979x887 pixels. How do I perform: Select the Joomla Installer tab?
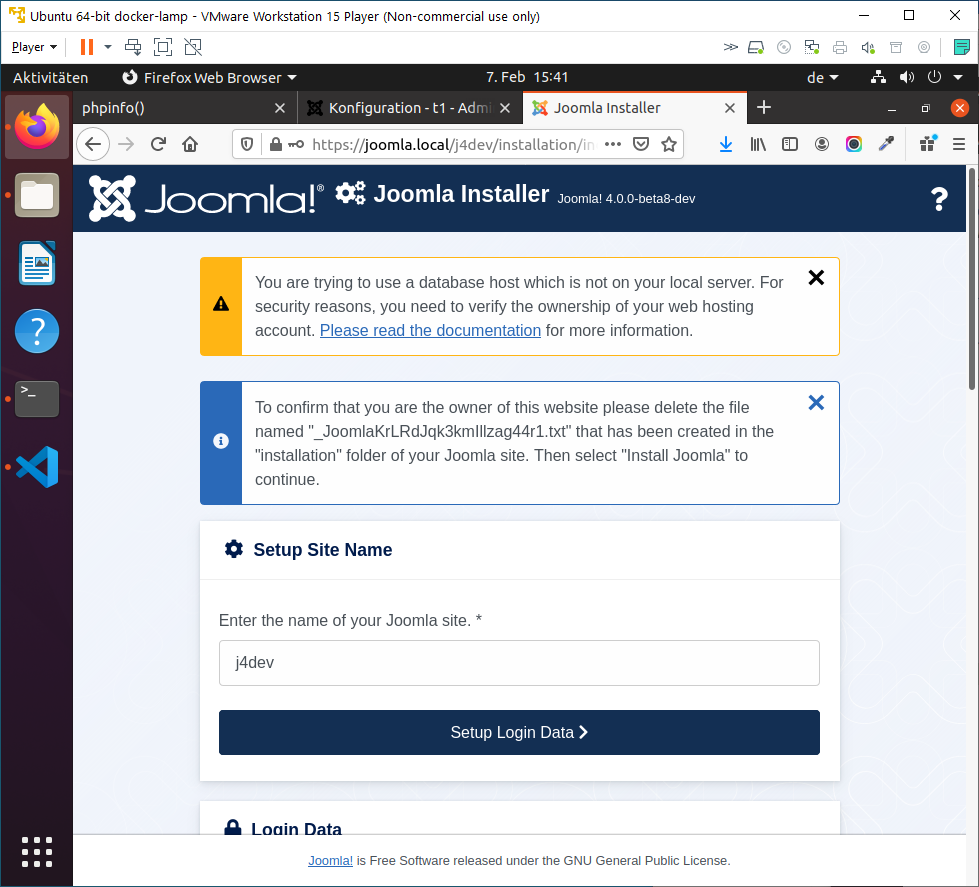622,108
